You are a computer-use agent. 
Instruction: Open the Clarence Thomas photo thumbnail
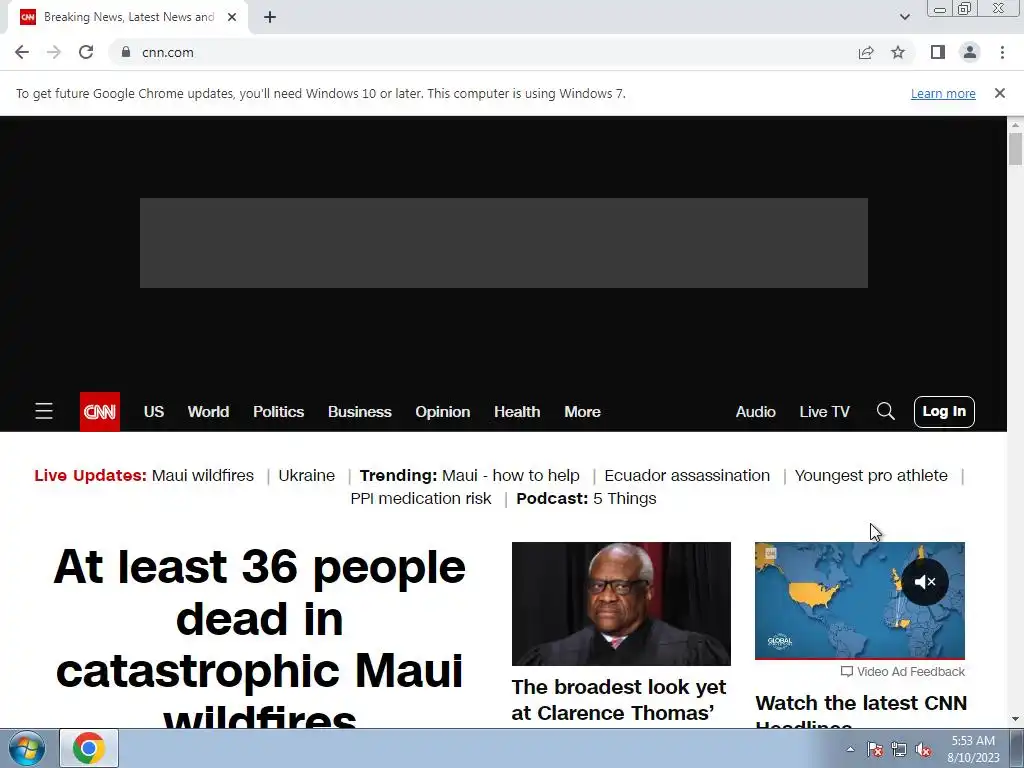pyautogui.click(x=621, y=603)
